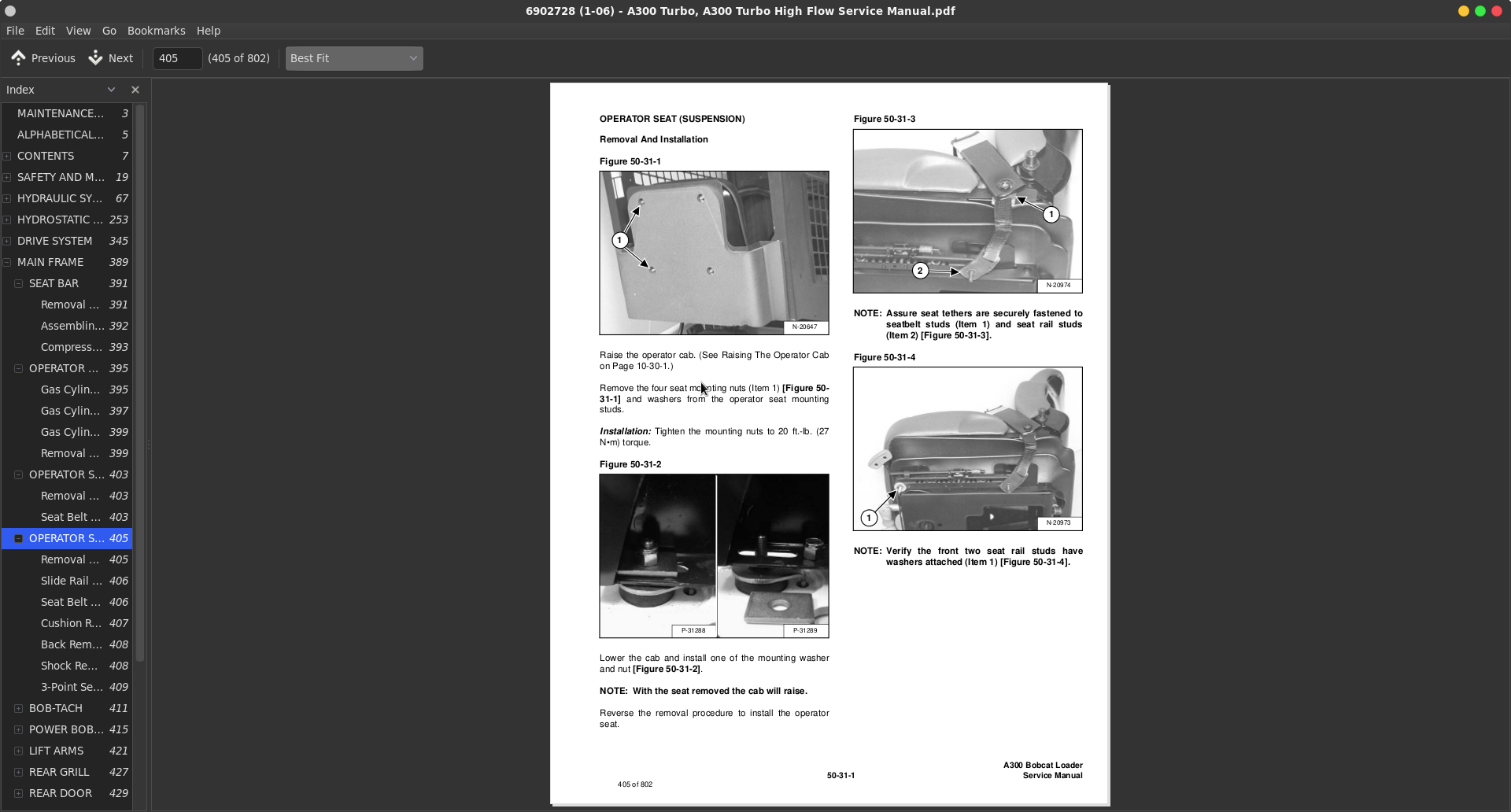
Task: Expand the BOB-TACH index entry
Action: tap(19, 709)
